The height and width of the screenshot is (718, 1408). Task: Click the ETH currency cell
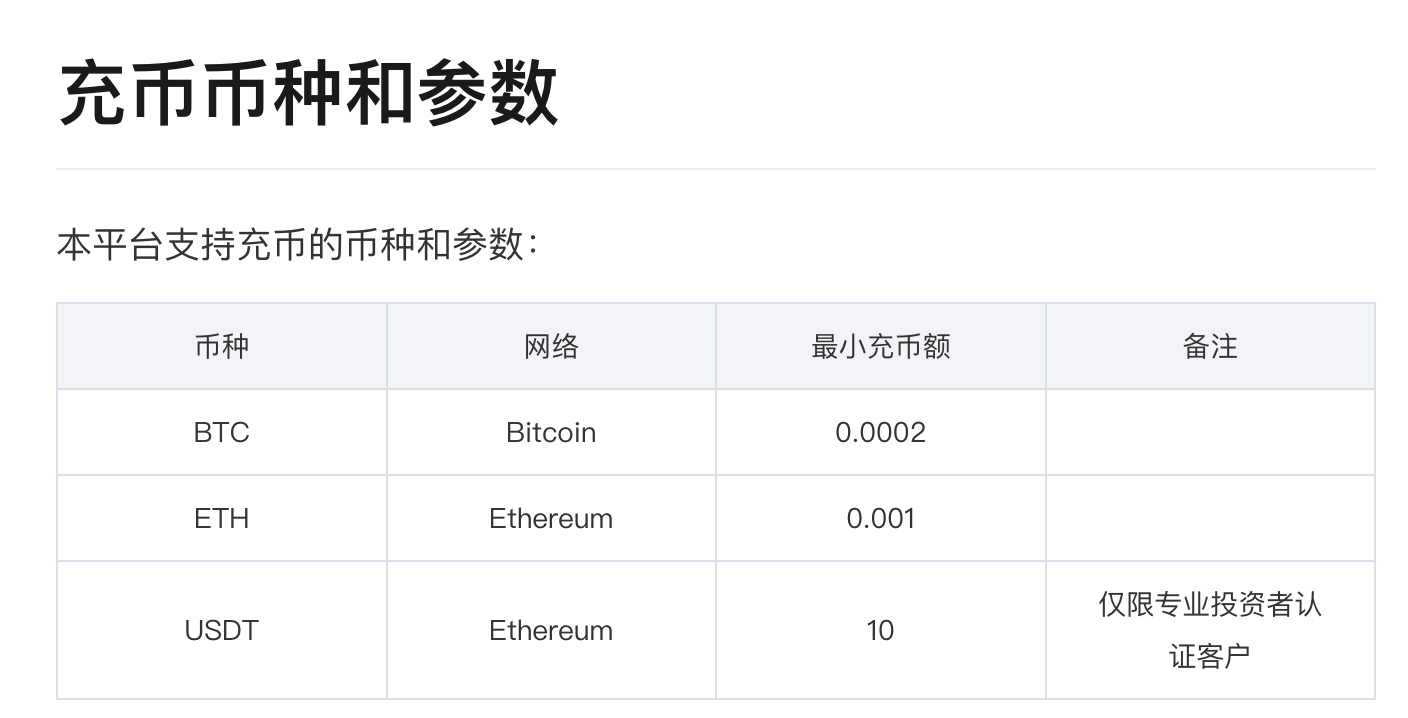222,518
